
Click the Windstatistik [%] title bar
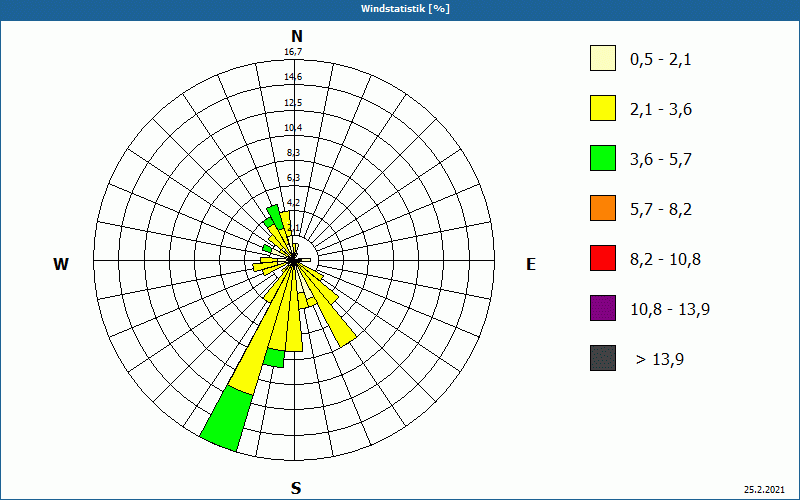coord(400,9)
